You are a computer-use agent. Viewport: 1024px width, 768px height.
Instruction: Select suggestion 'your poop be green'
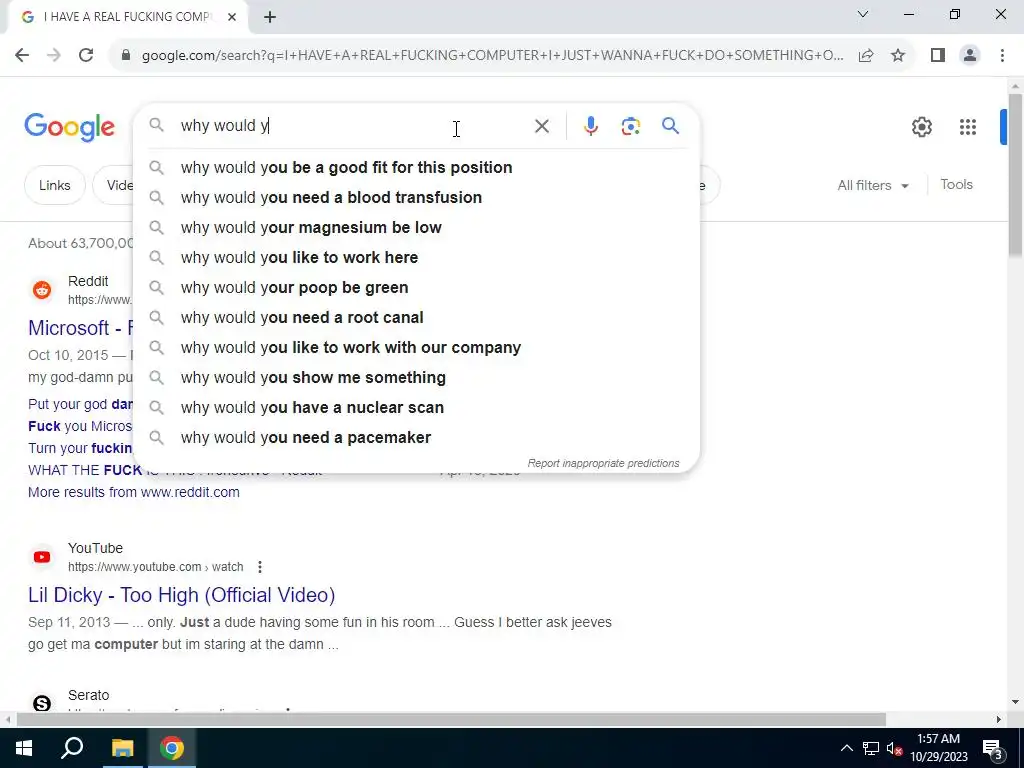tap(416, 287)
